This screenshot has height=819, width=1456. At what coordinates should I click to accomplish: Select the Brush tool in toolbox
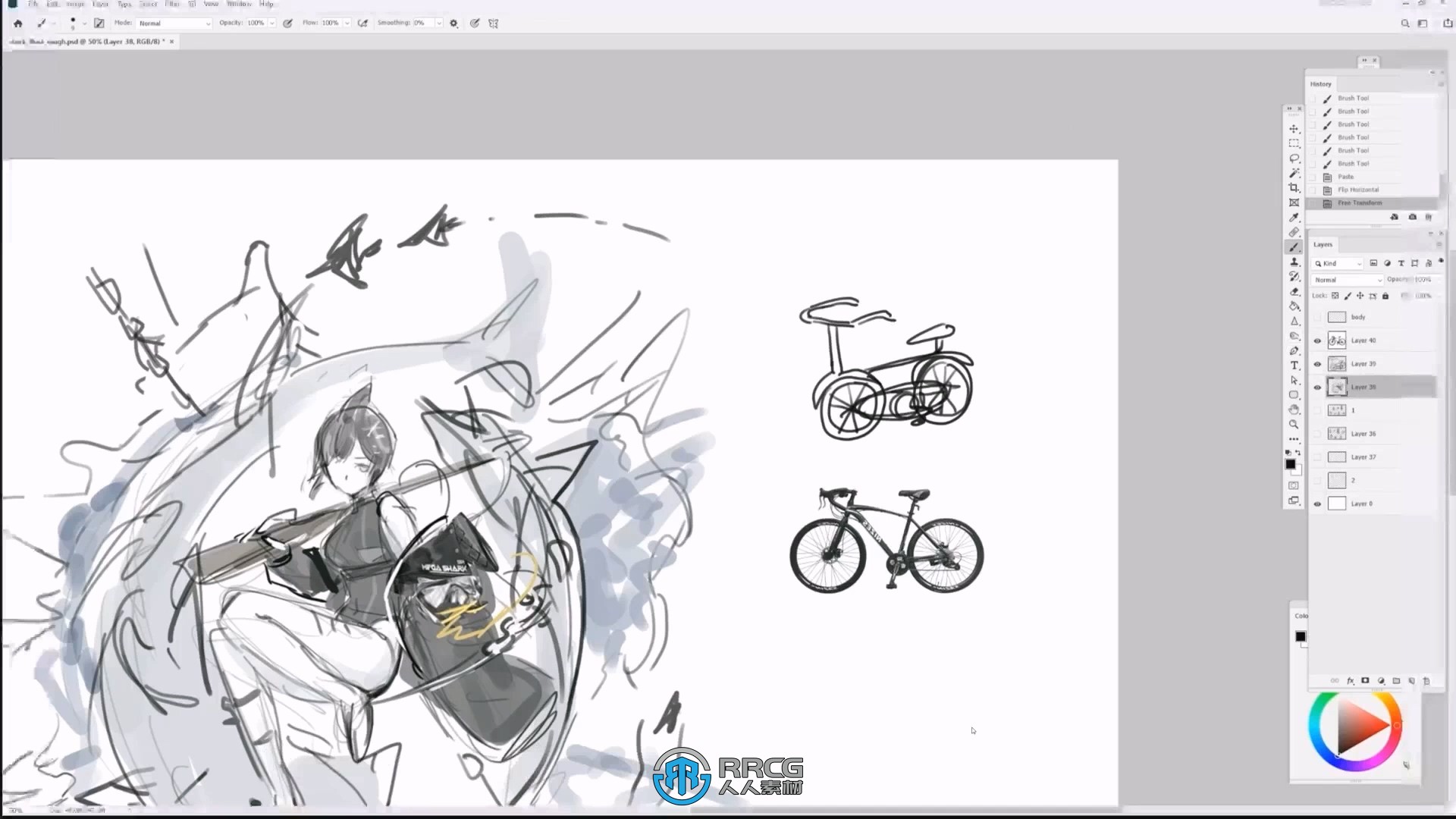tap(1294, 247)
